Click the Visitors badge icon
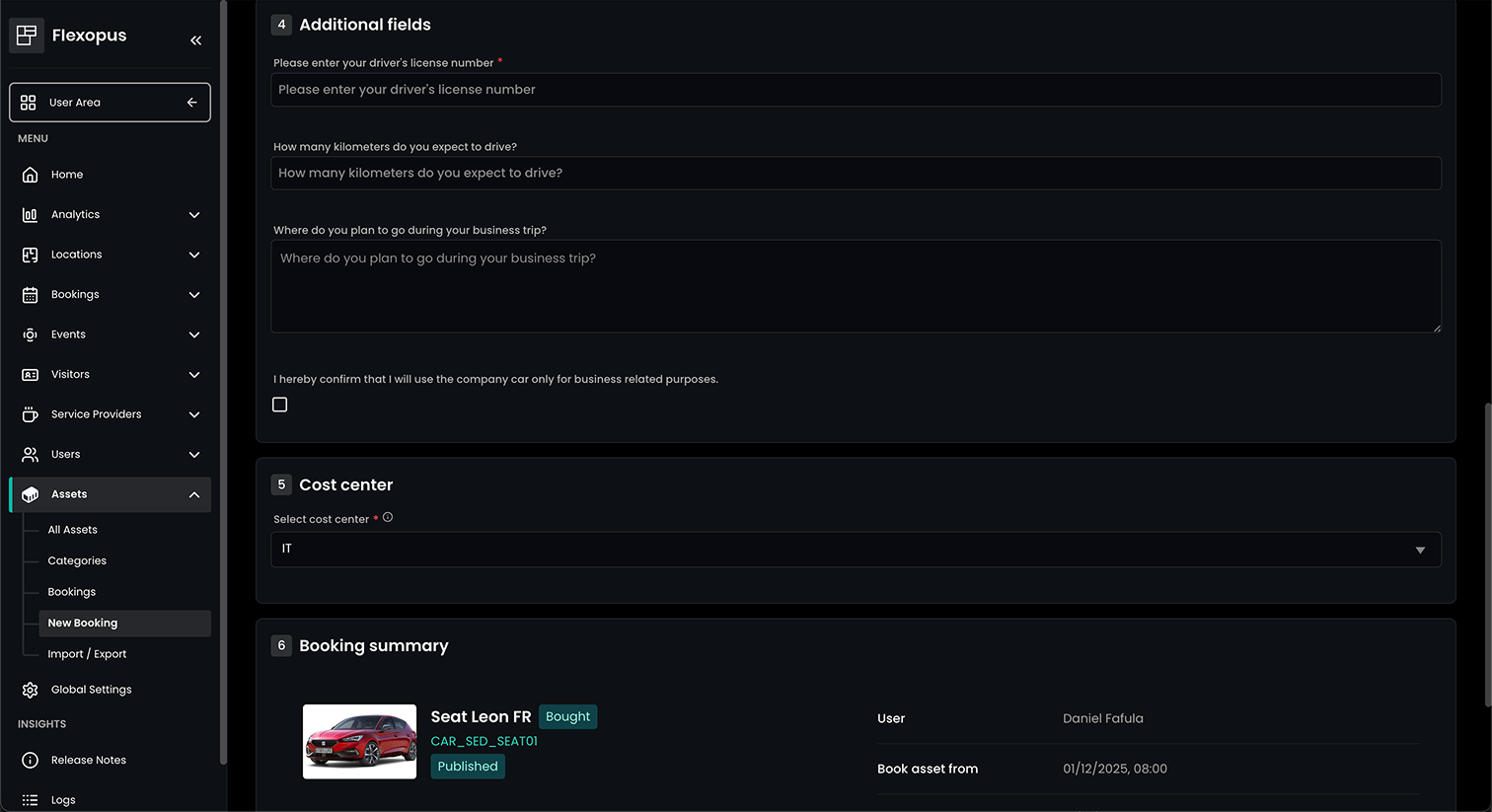 [30, 375]
